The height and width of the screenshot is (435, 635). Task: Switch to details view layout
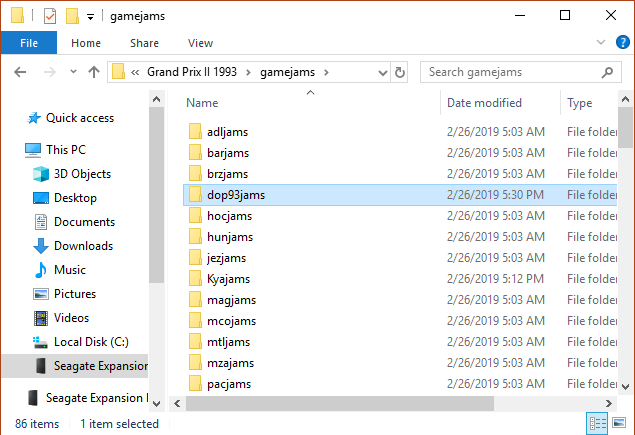598,424
